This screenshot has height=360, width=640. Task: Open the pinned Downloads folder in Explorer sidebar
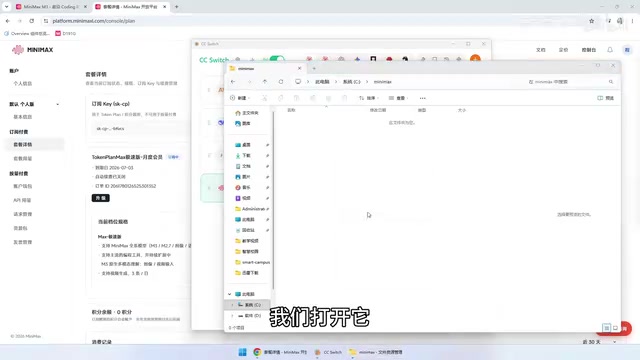pyautogui.click(x=243, y=156)
